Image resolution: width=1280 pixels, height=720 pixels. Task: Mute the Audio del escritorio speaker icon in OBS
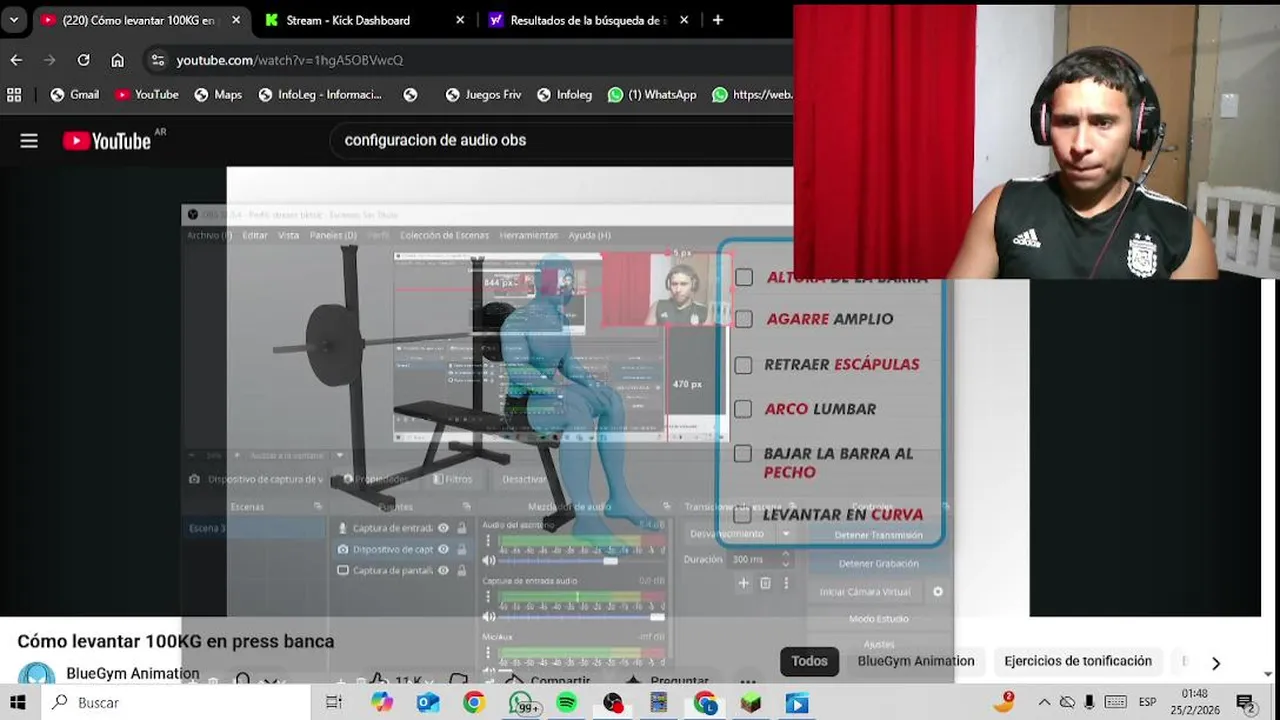pyautogui.click(x=489, y=560)
